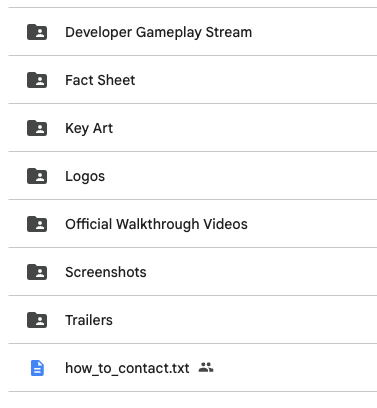The width and height of the screenshot is (377, 408).
Task: Click the shared people icon beside how_to_contact.txt
Action: [206, 367]
